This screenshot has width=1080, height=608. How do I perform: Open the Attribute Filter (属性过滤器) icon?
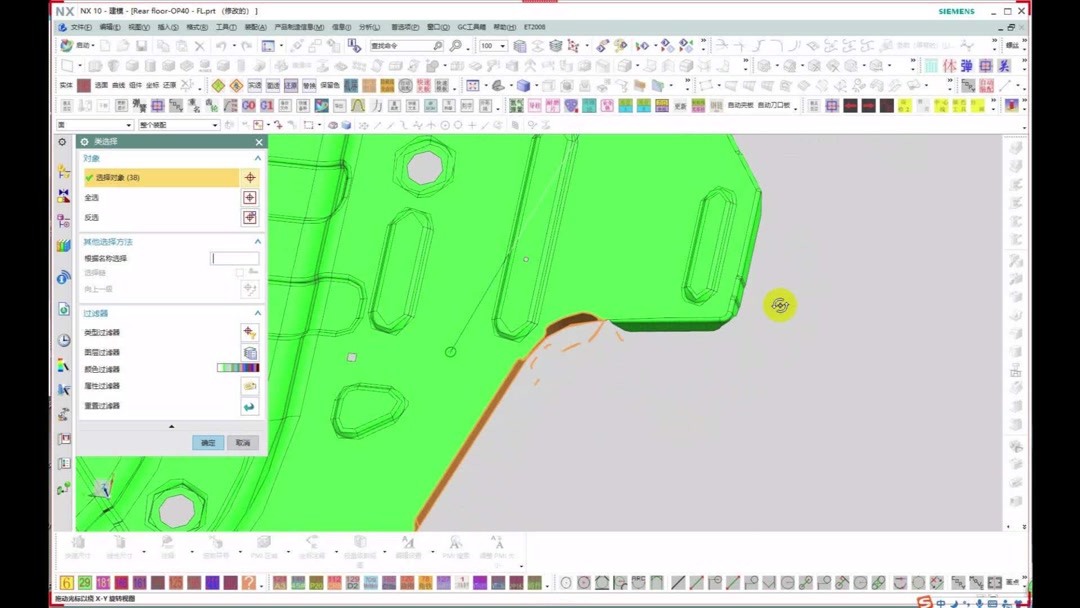[250, 386]
